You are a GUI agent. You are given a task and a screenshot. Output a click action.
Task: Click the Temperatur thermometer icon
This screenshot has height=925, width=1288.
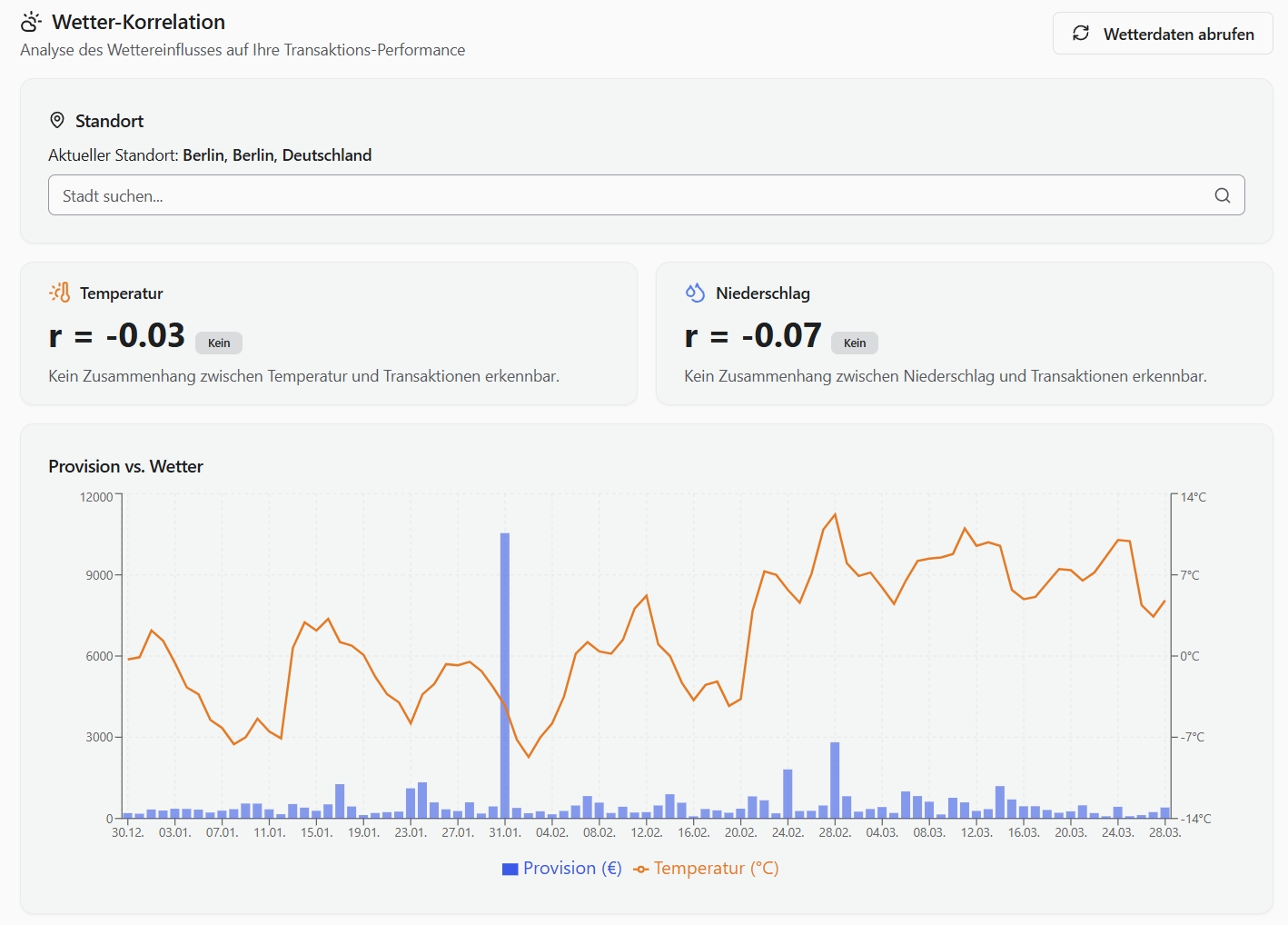60,293
